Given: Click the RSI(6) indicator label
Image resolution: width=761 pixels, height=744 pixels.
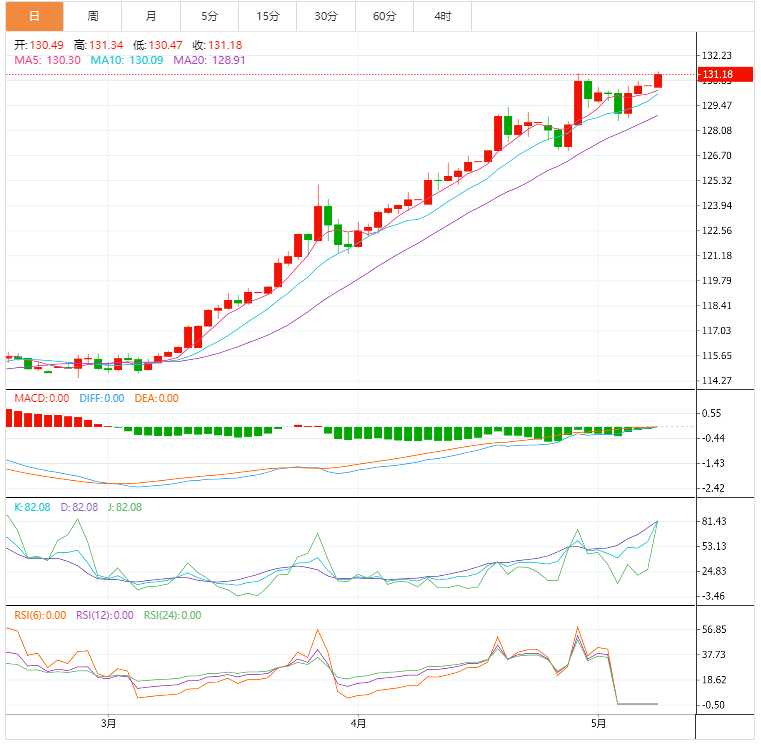Looking at the screenshot, I should point(40,615).
